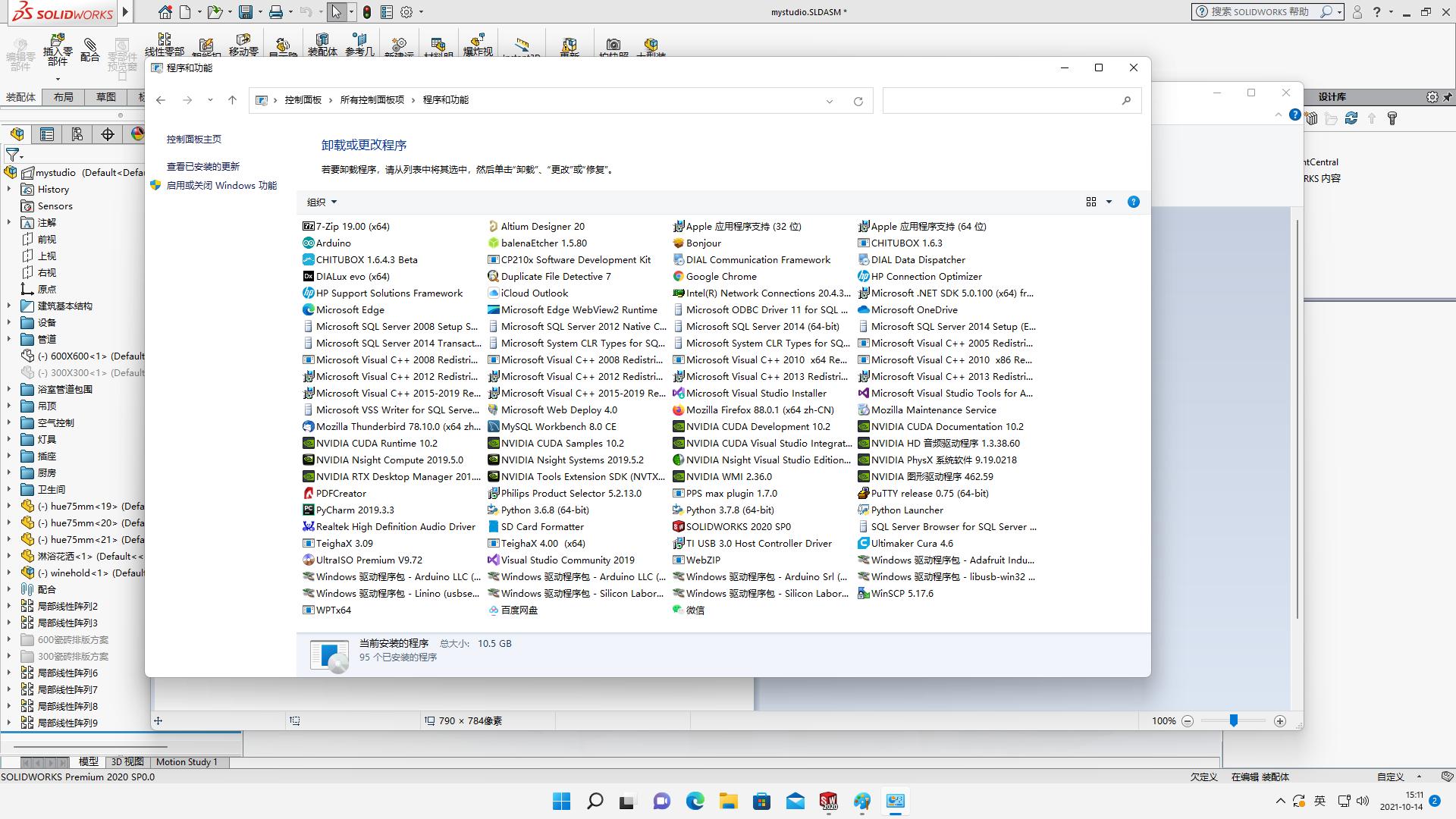Image resolution: width=1456 pixels, height=819 pixels.
Task: Print using the printer toolbar icon
Action: [276, 12]
